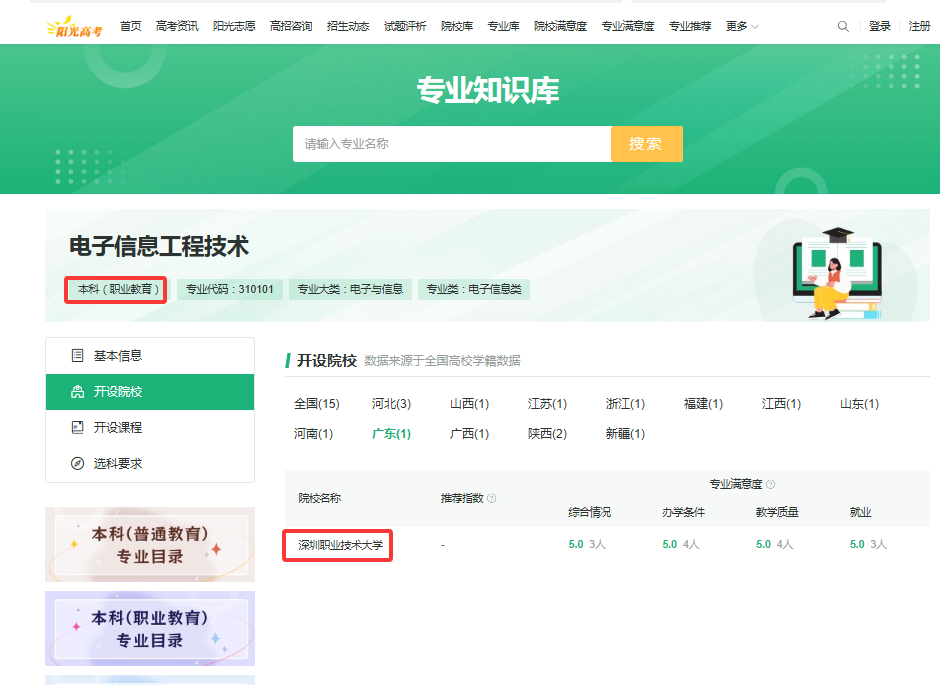Open 本科(职业教育)专业目录 banner

[x=150, y=628]
